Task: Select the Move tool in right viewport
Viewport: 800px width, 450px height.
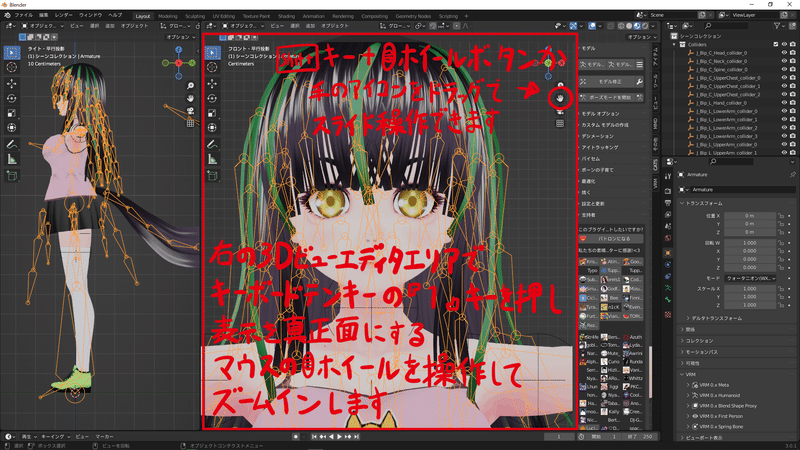Action: coord(213,83)
